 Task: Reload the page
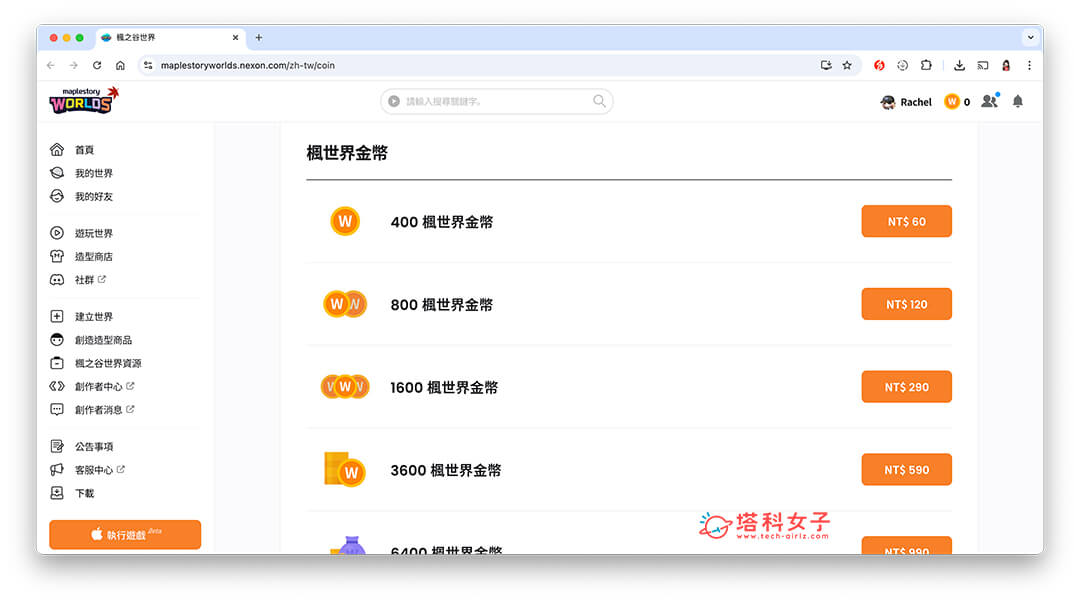(97, 65)
